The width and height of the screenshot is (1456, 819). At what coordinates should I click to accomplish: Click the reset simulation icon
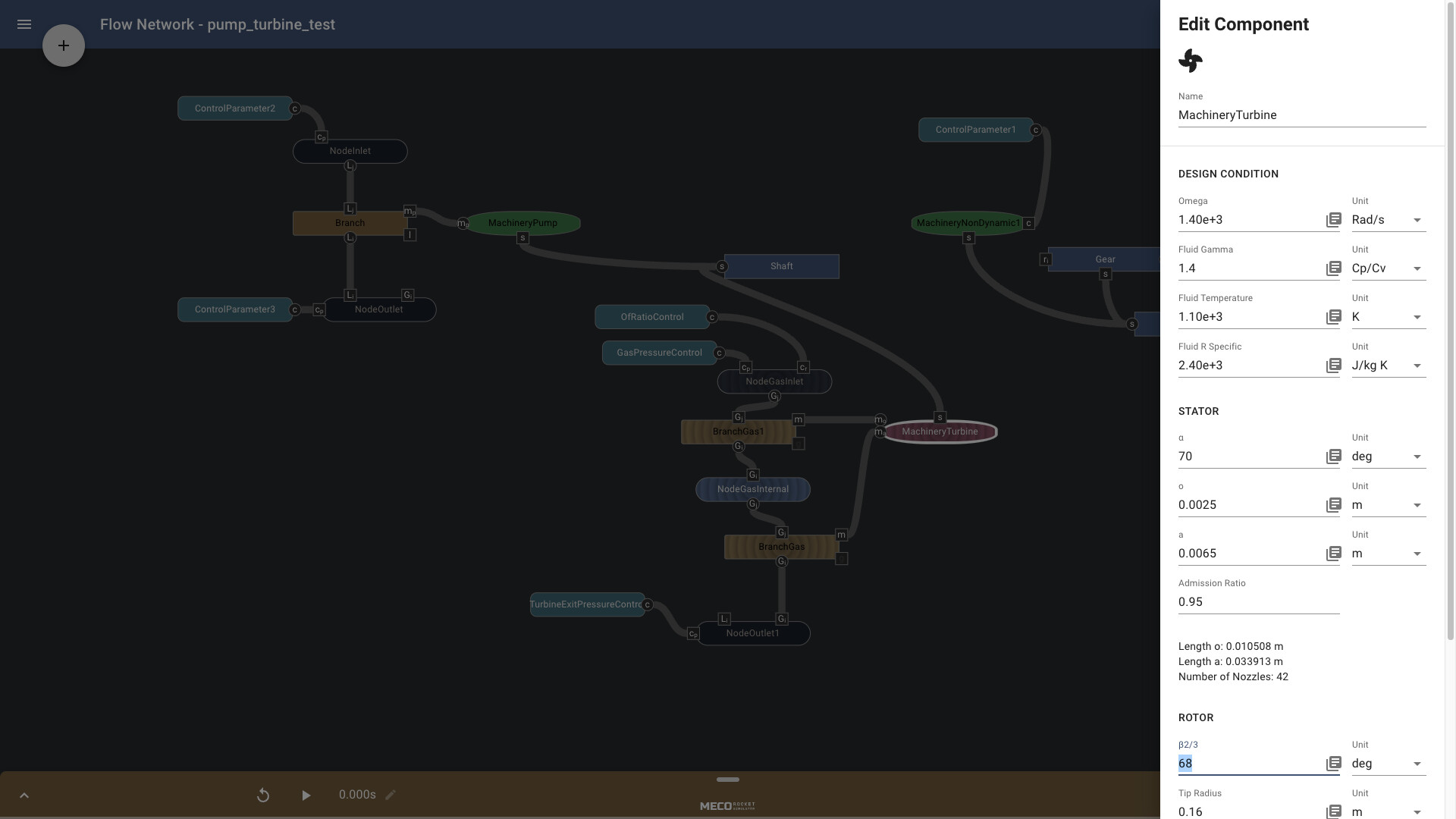263,795
